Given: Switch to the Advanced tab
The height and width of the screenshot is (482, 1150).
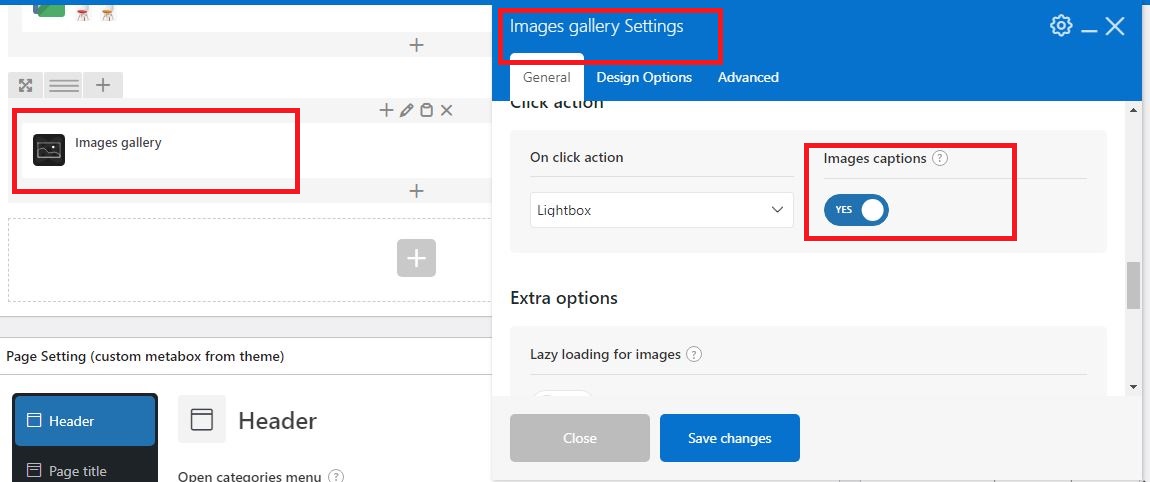Looking at the screenshot, I should pyautogui.click(x=748, y=77).
